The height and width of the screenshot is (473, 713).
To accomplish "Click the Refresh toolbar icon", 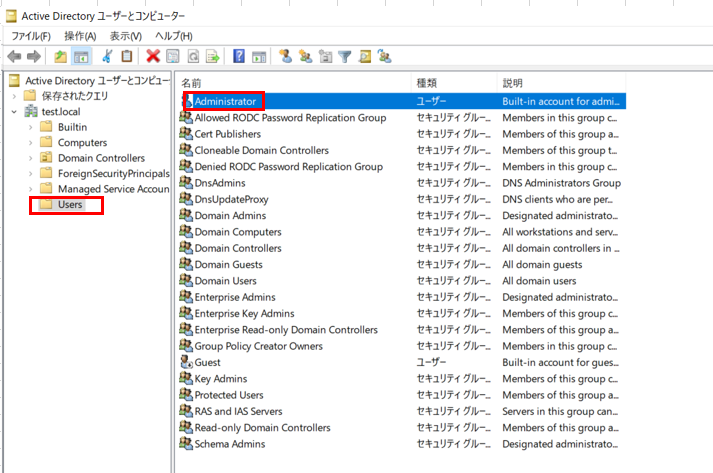I will [x=193, y=56].
